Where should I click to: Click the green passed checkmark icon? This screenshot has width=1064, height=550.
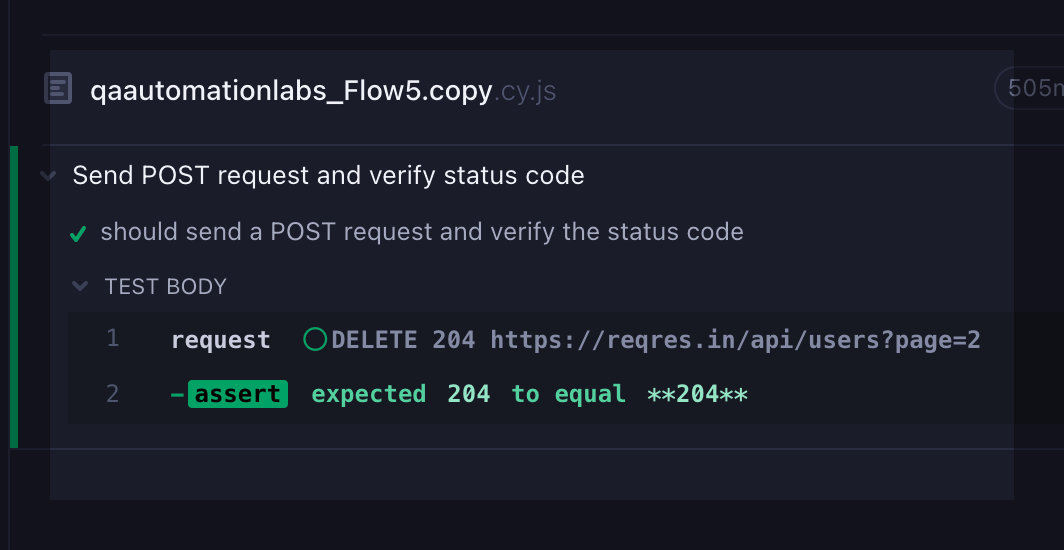pos(78,235)
